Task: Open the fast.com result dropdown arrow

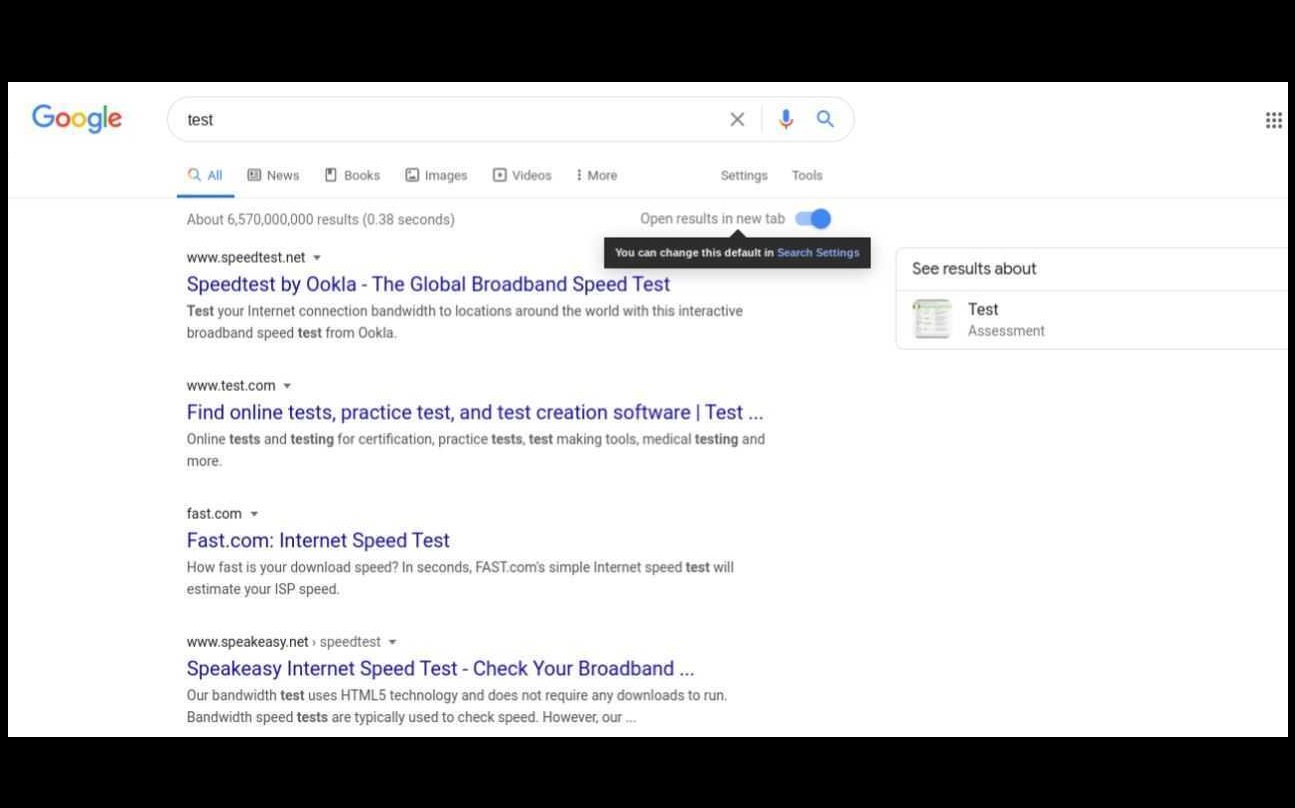Action: click(253, 513)
